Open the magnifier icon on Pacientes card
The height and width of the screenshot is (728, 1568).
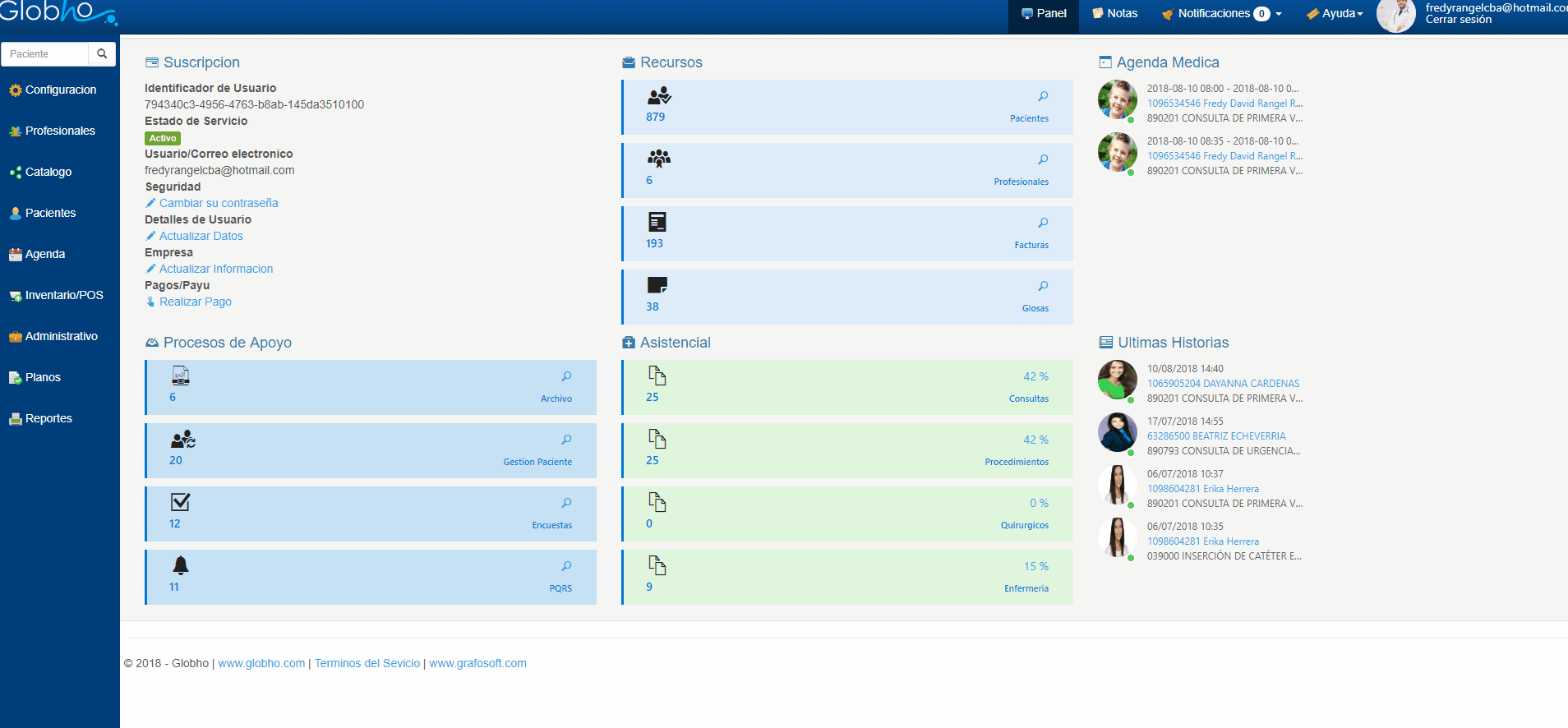(x=1043, y=96)
